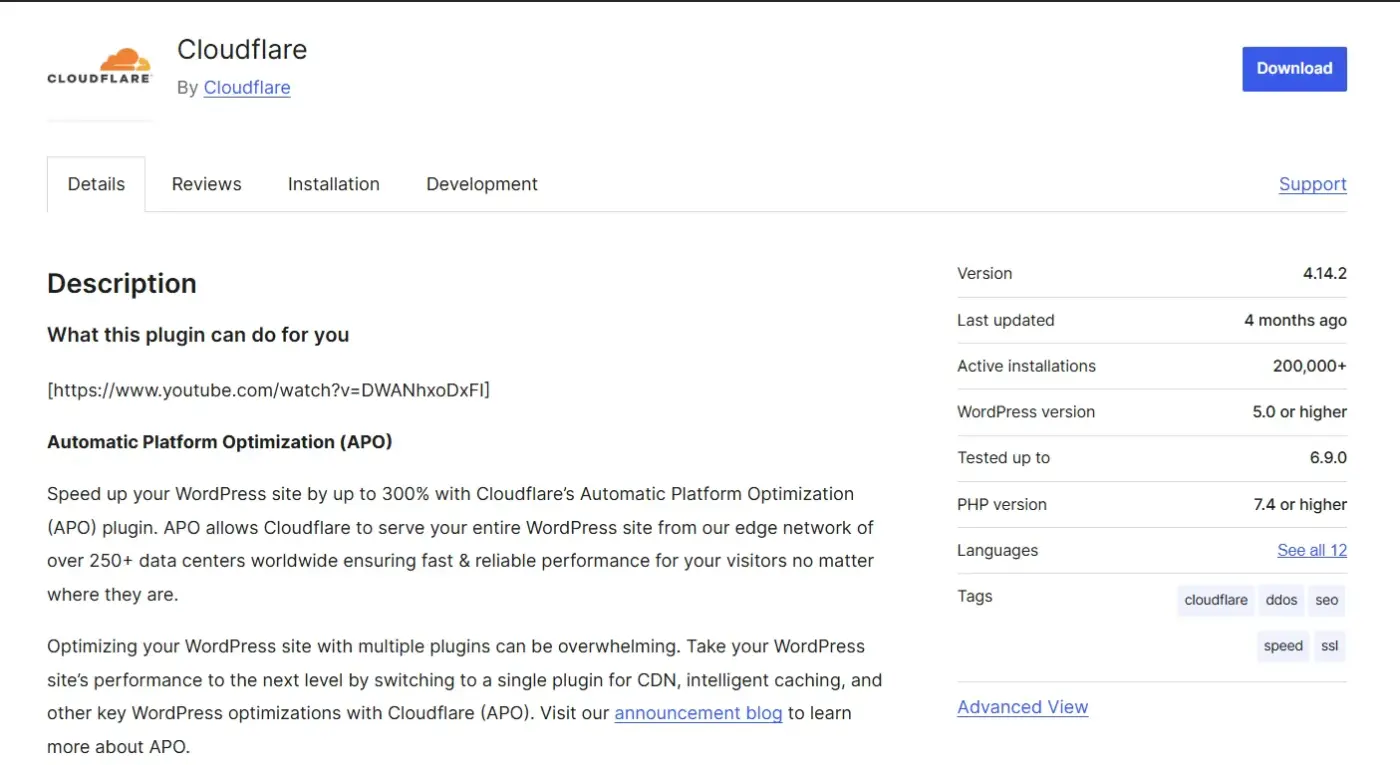This screenshot has width=1400, height=765.
Task: Download the Cloudflare plugin
Action: pyautogui.click(x=1294, y=69)
